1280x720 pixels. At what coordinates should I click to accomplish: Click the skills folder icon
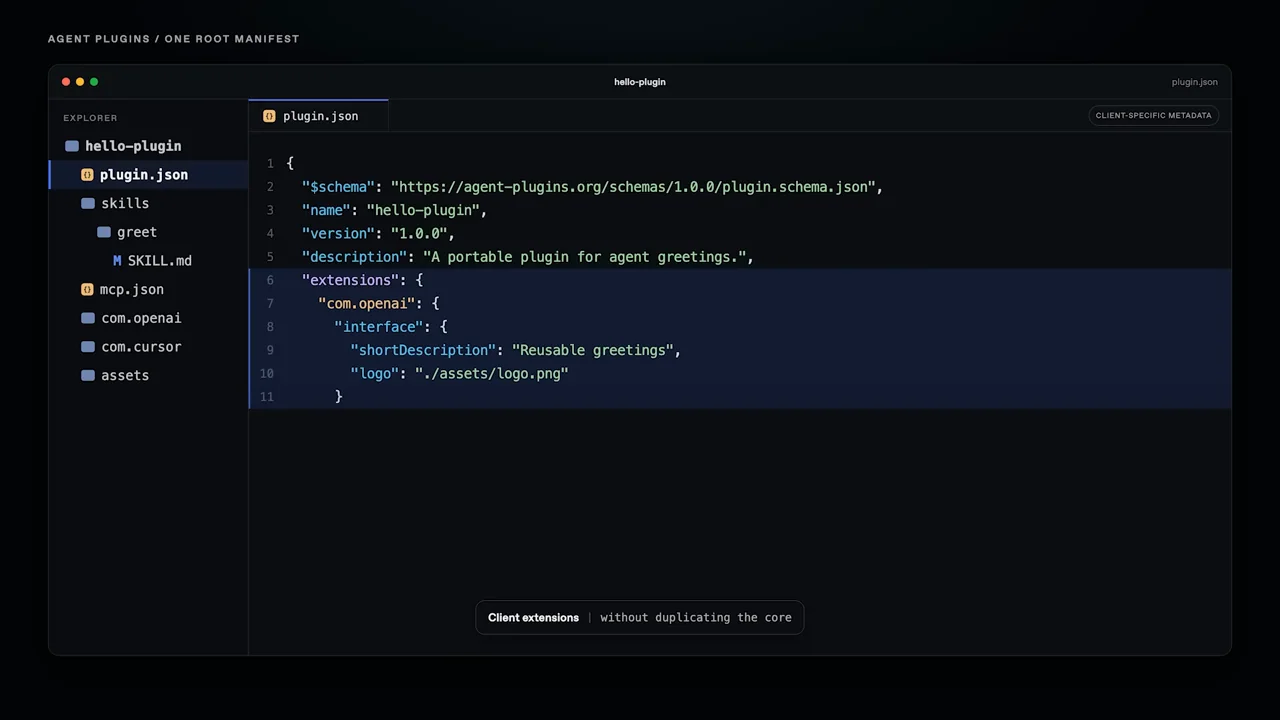(x=88, y=203)
